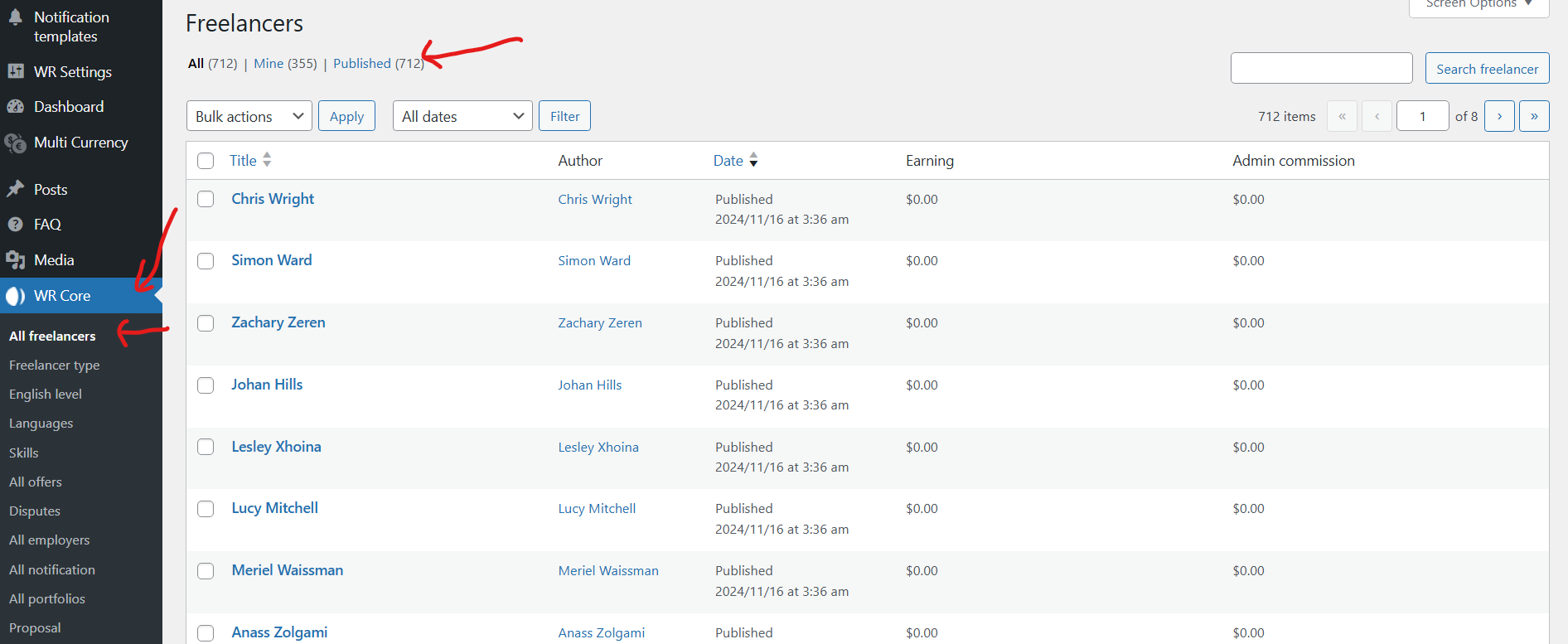The width and height of the screenshot is (1568, 644).
Task: Click the current page number field
Action: click(1422, 116)
